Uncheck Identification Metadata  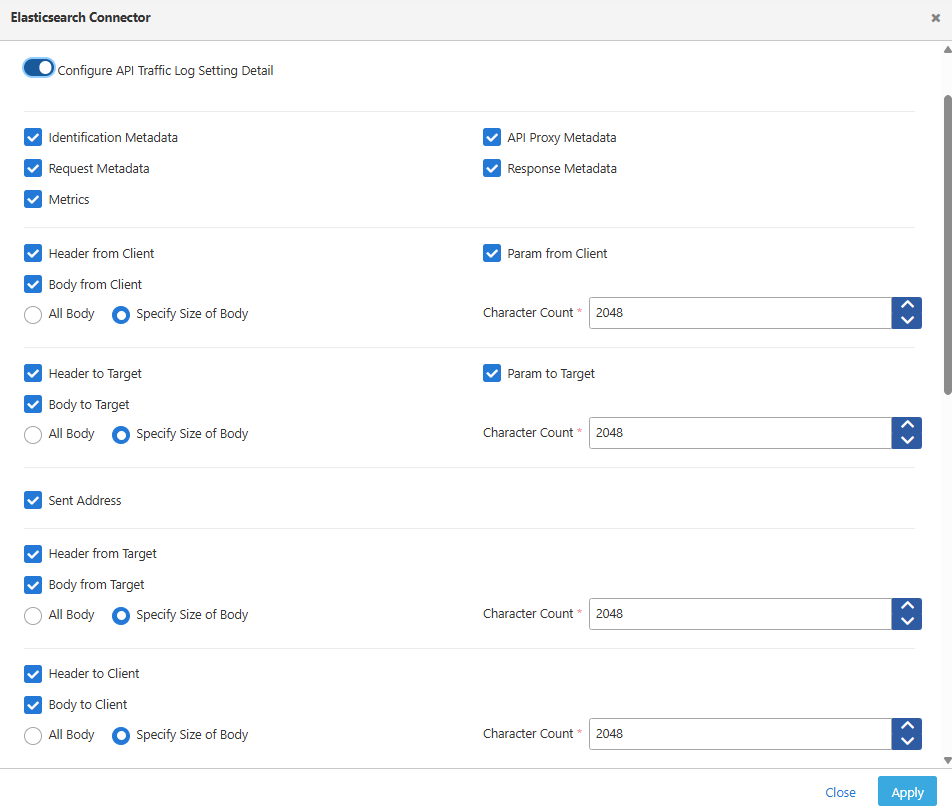click(x=33, y=137)
